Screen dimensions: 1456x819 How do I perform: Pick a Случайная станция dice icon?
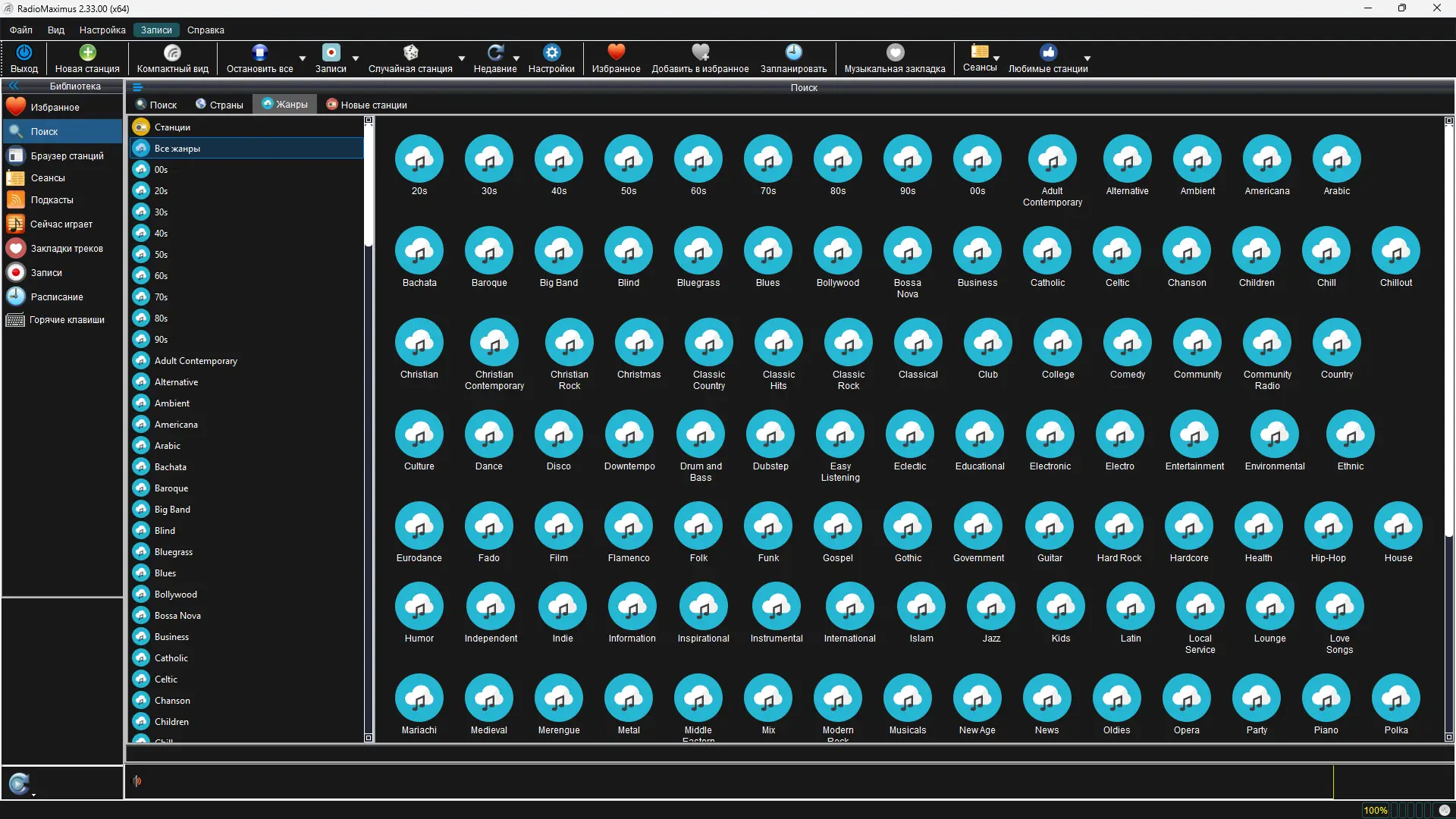[410, 52]
